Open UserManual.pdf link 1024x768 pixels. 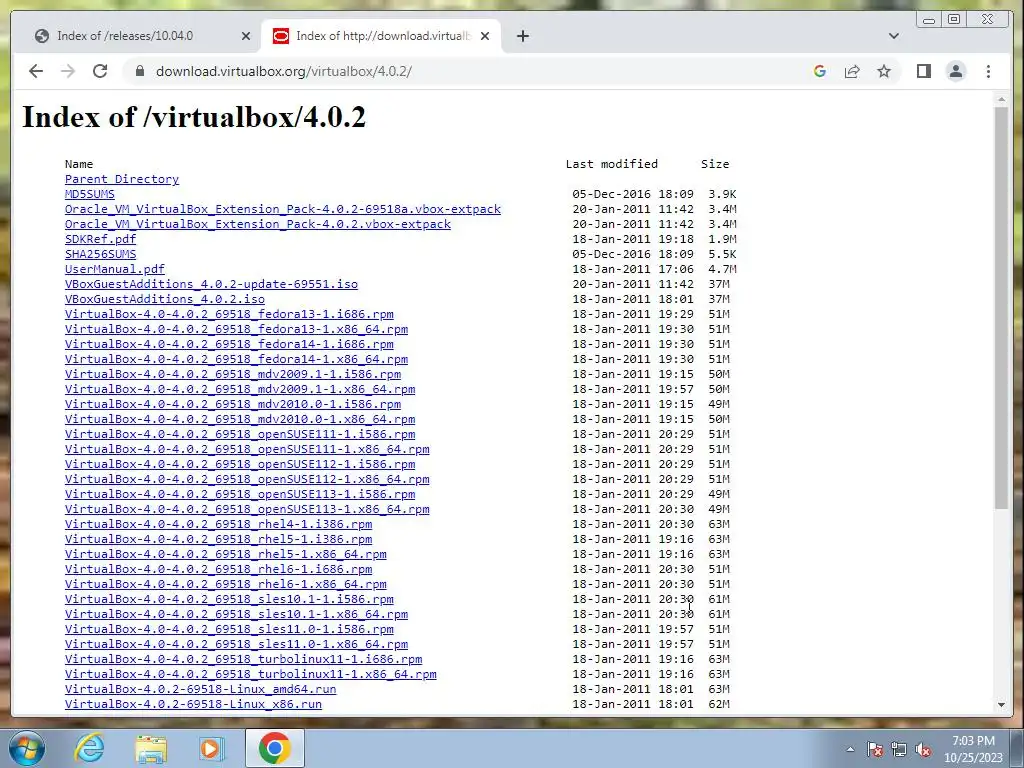115,269
